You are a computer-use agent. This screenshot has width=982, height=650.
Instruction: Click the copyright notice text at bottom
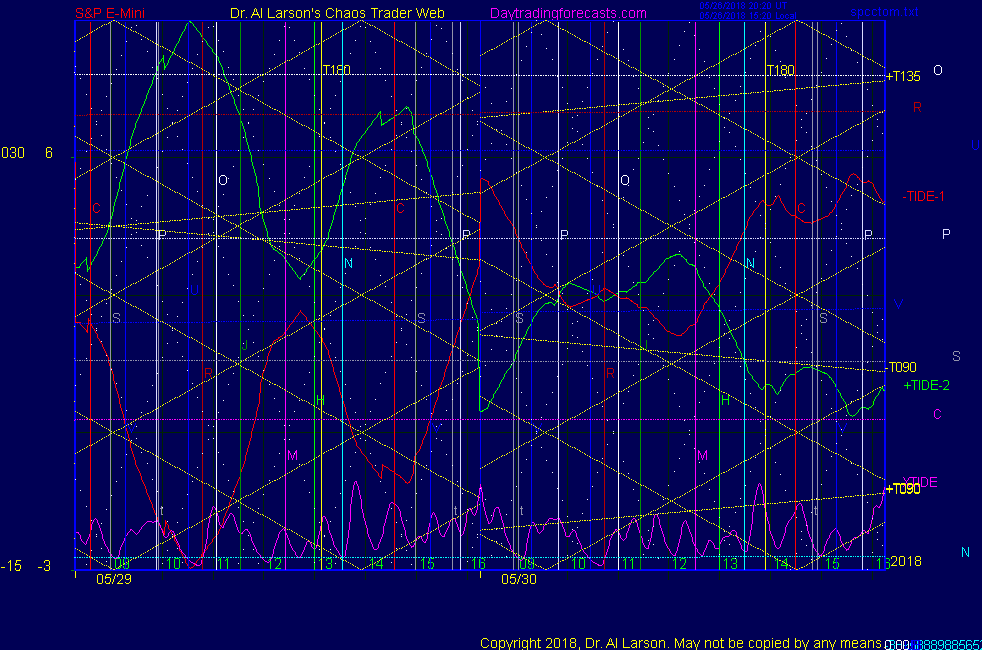click(680, 642)
